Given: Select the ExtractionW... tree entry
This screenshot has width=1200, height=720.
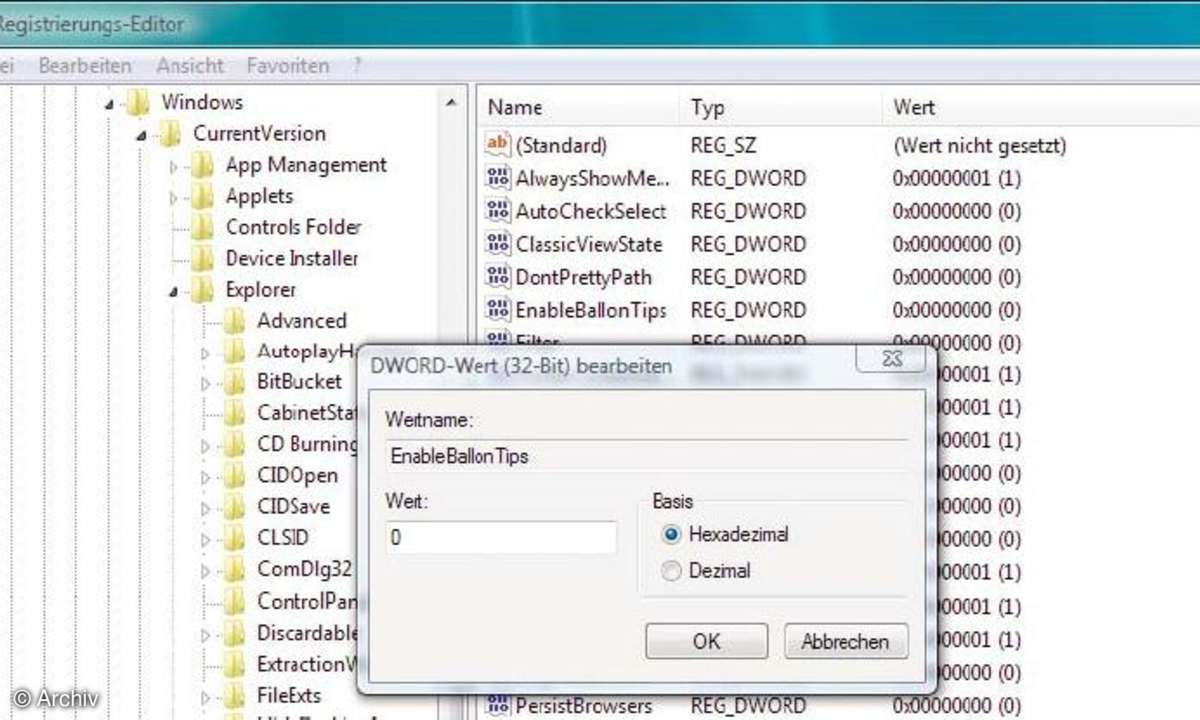Looking at the screenshot, I should click(x=306, y=663).
